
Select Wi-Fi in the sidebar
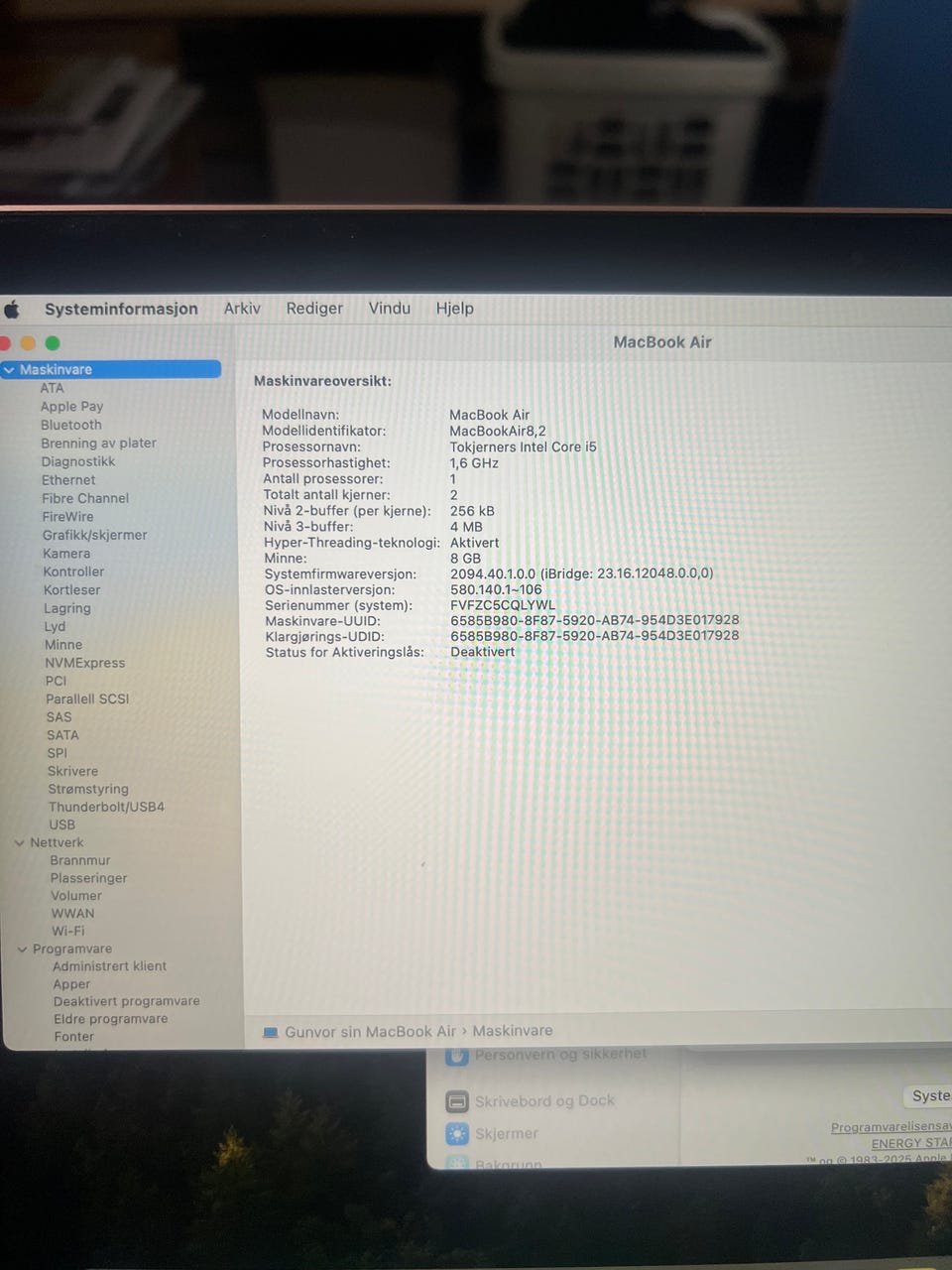(x=68, y=932)
